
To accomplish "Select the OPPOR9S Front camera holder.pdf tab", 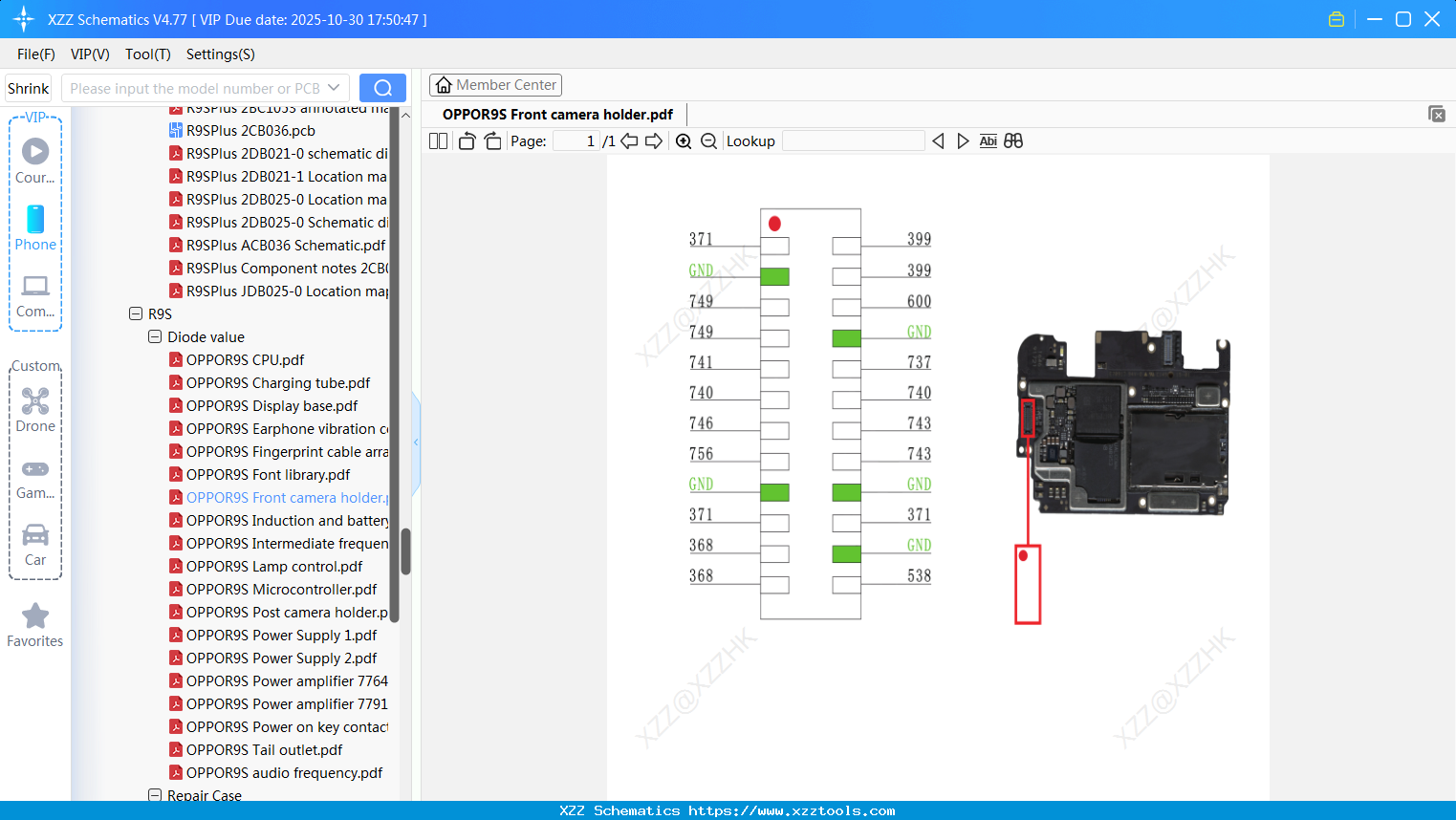I will click(x=557, y=115).
